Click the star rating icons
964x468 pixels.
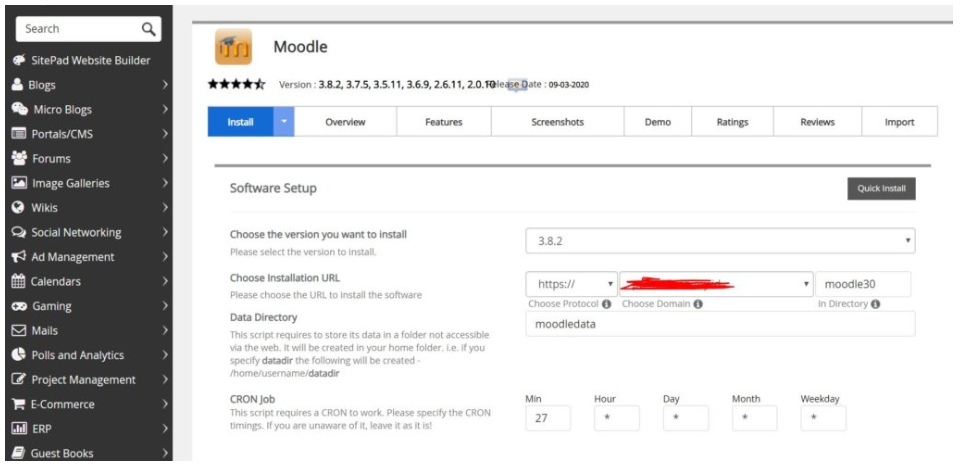coord(236,84)
